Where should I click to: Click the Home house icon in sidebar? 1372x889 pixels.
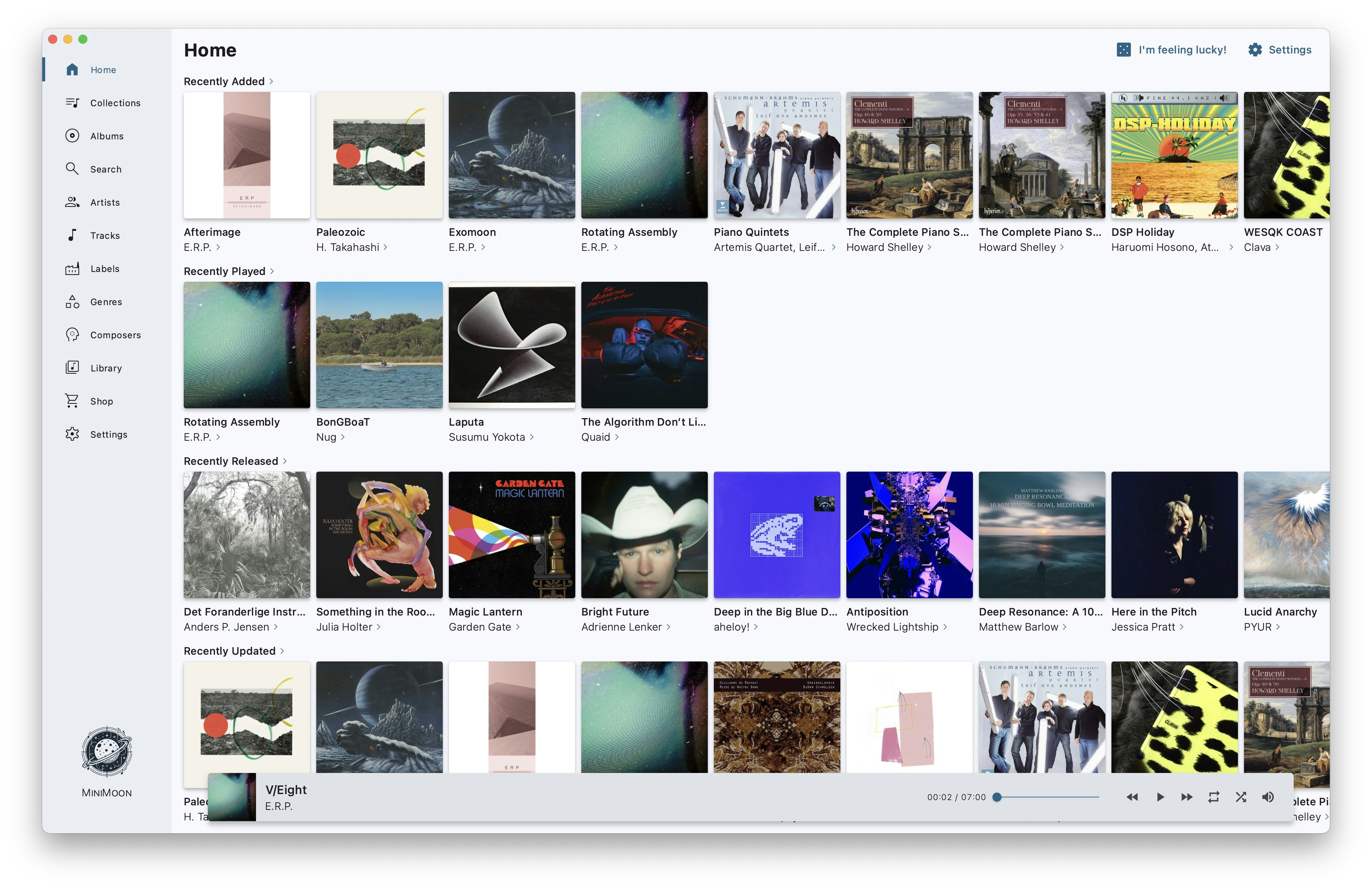pyautogui.click(x=72, y=70)
